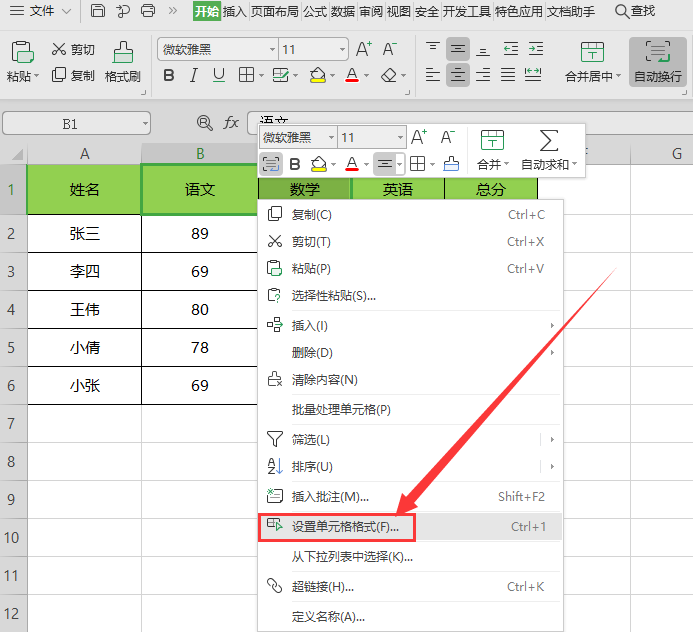Toggle middle vertical alignment in ribbon
Screen dimensions: 693x632
point(458,49)
